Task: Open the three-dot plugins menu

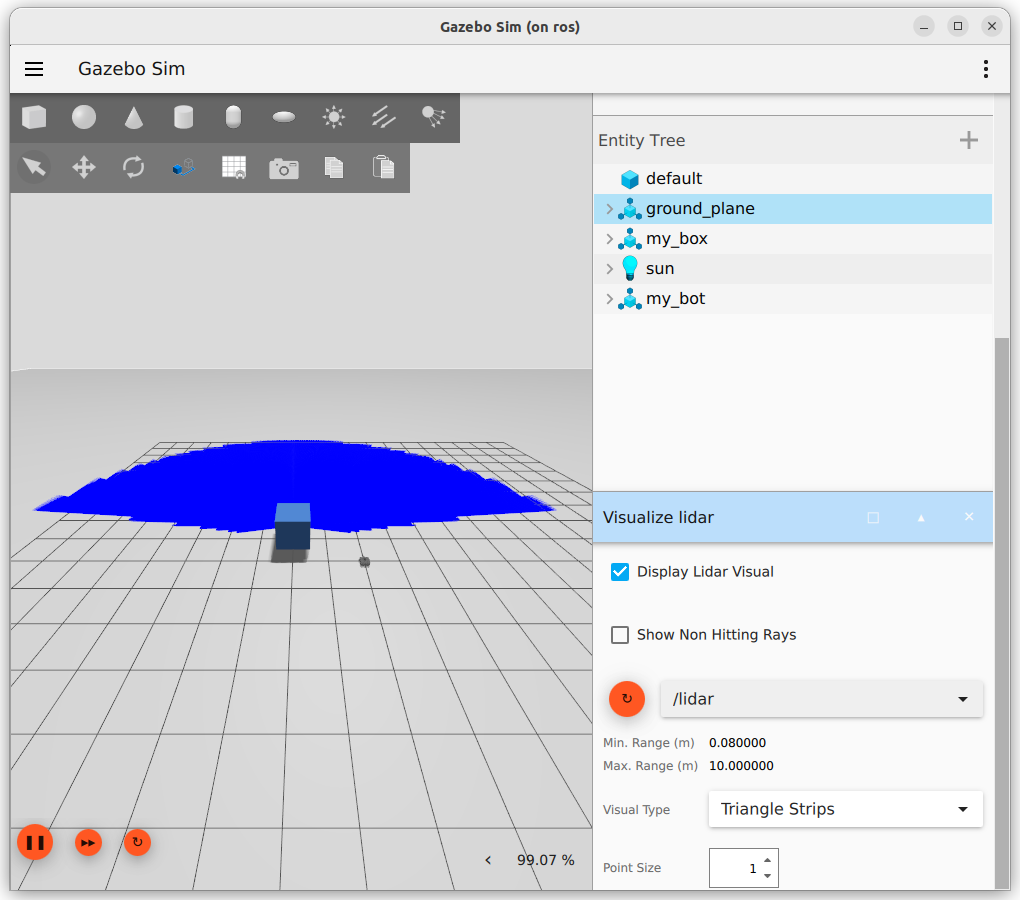Action: [986, 69]
